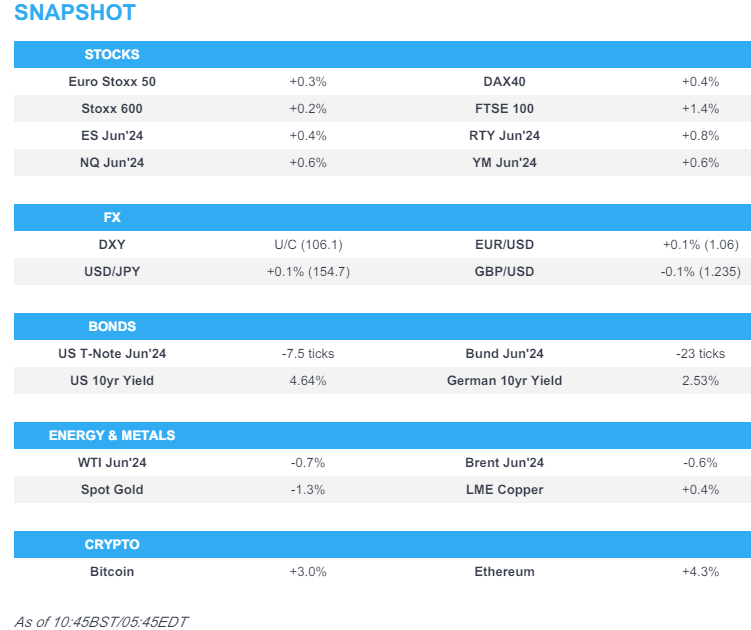This screenshot has height=630, width=751.
Task: Select the FX section header
Action: [x=111, y=217]
